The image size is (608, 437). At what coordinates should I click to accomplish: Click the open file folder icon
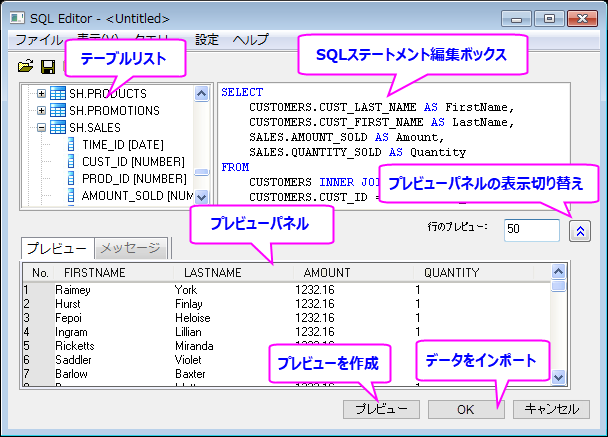pos(26,66)
